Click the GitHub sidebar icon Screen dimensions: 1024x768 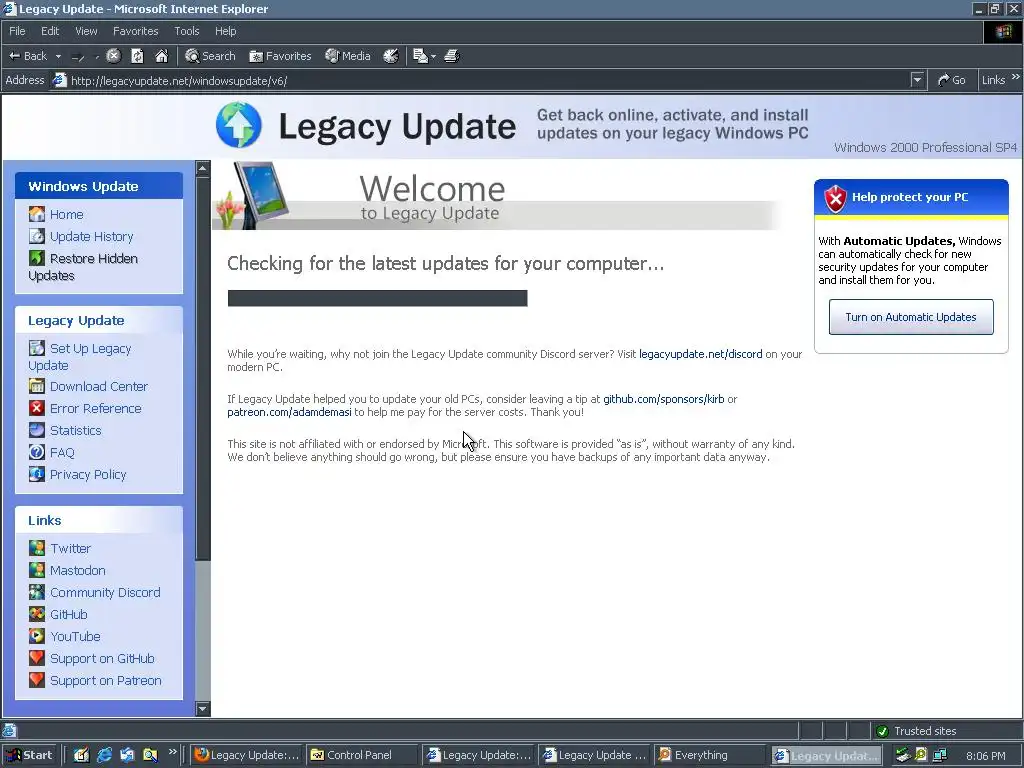point(37,614)
